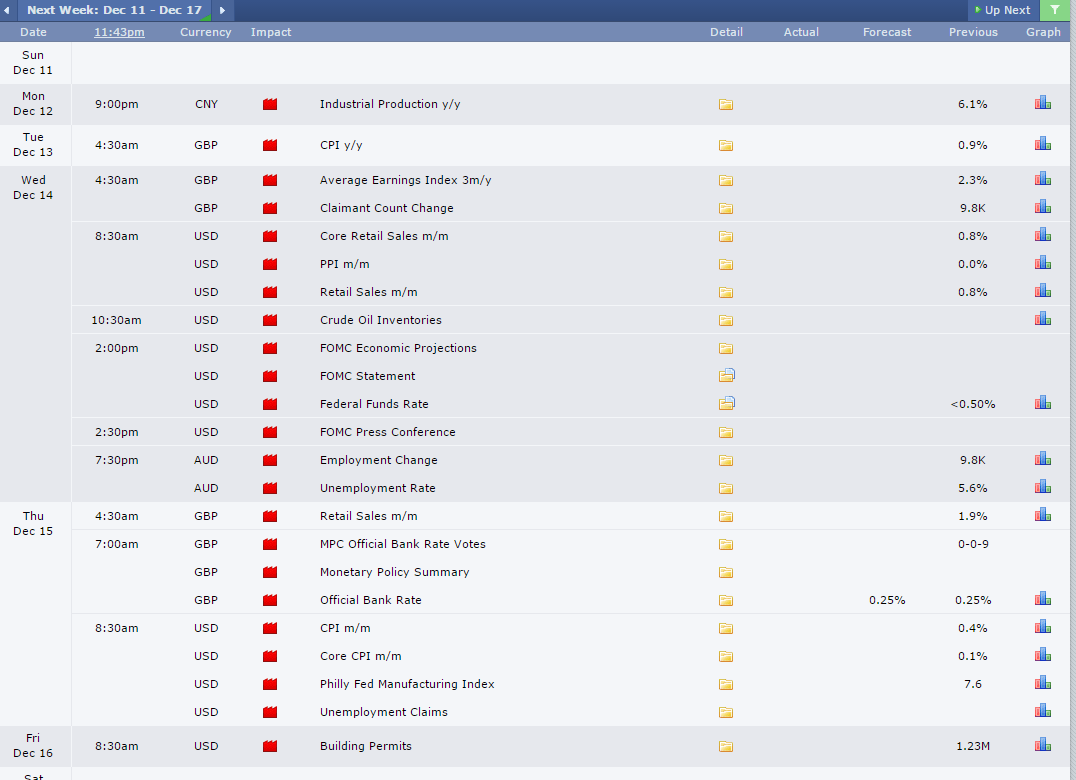Screen dimensions: 1076x780
Task: Select the Average Earnings Index 3m/y event
Action: pyautogui.click(x=406, y=180)
